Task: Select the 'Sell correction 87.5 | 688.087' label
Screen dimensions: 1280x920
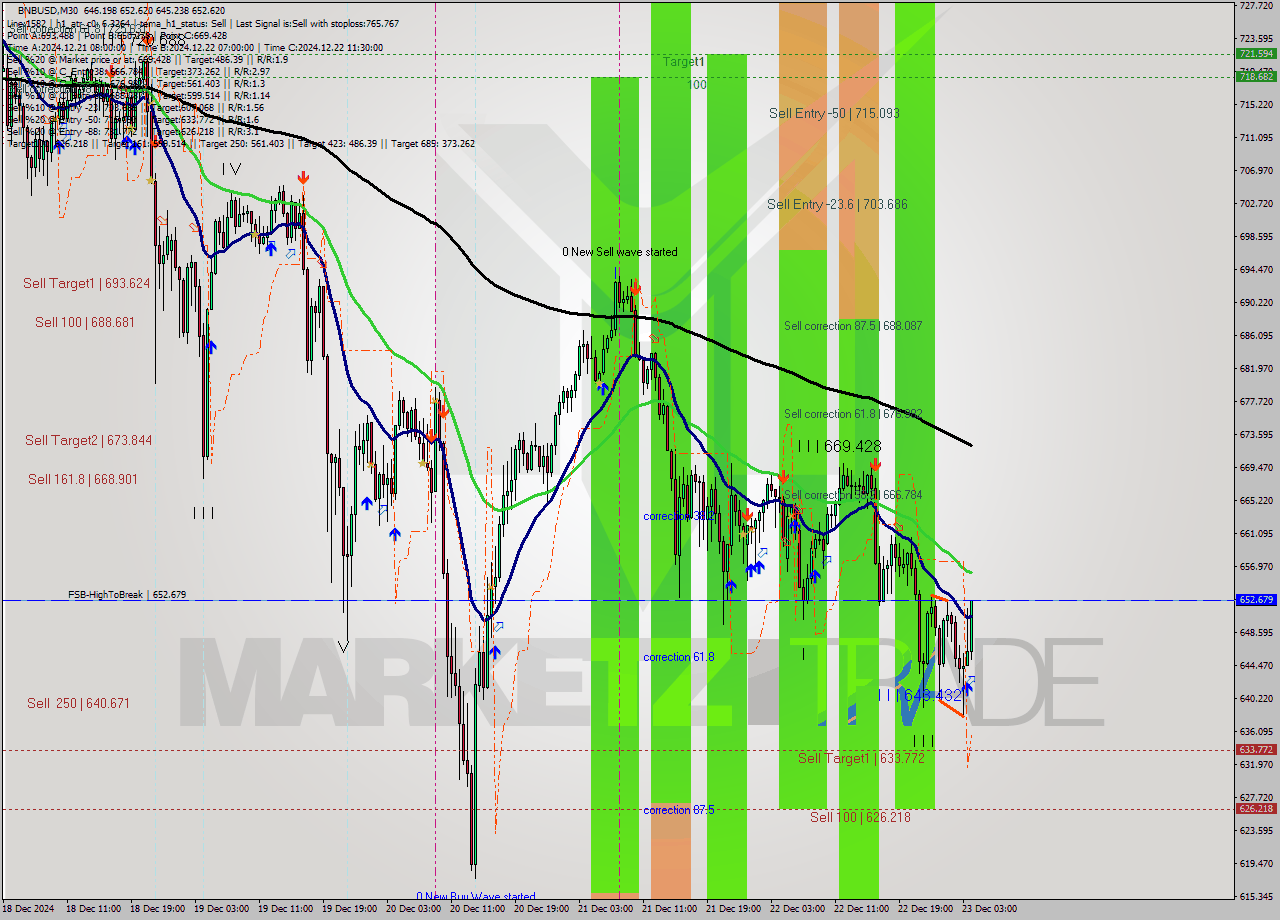Action: coord(853,326)
